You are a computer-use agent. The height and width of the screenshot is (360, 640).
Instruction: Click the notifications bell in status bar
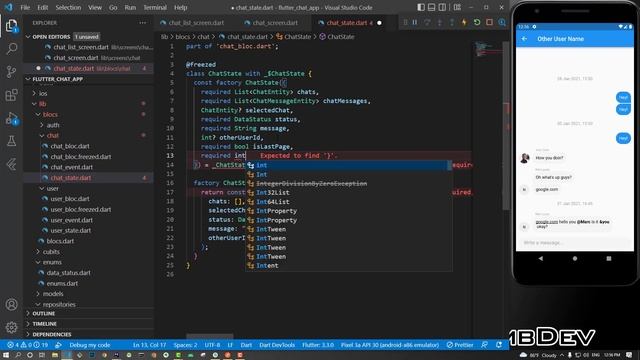(x=499, y=345)
